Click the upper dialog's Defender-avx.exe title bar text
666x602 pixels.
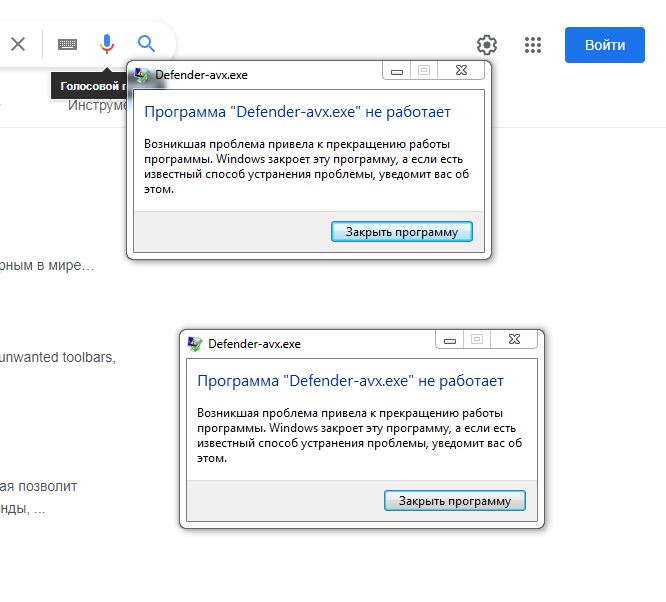(x=201, y=75)
